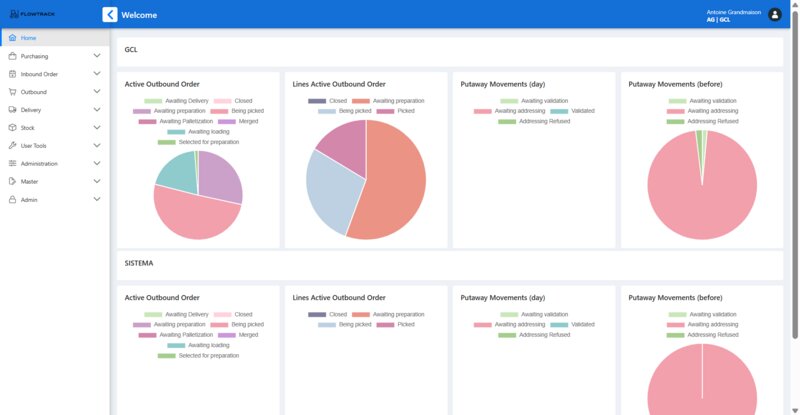Click the Flowtrack logo
Image resolution: width=800 pixels, height=415 pixels.
31,15
